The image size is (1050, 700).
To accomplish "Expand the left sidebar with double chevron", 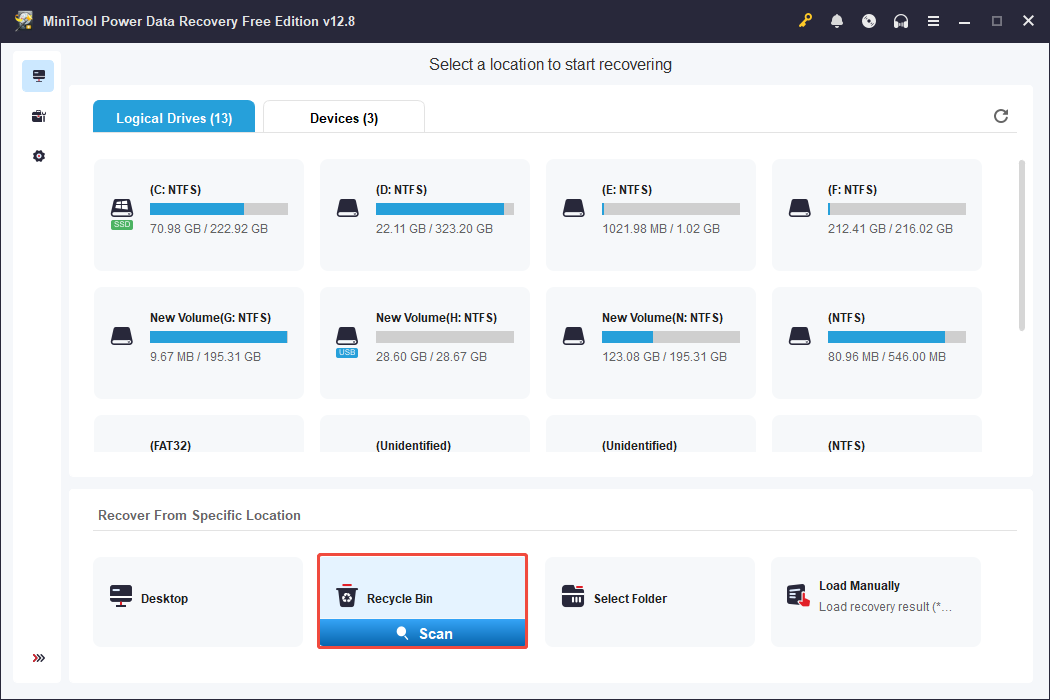I will (38, 658).
